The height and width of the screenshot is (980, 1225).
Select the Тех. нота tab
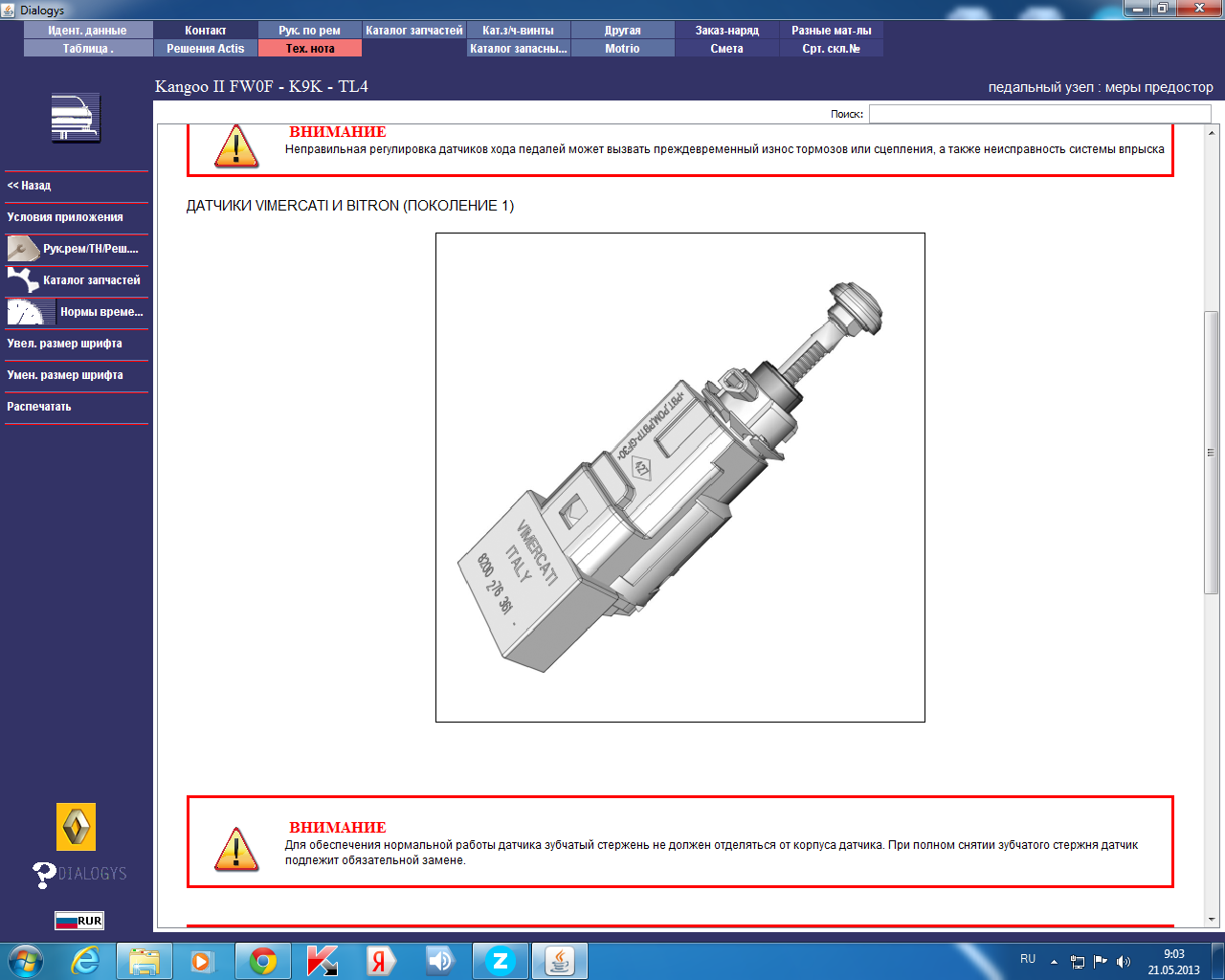coord(310,49)
